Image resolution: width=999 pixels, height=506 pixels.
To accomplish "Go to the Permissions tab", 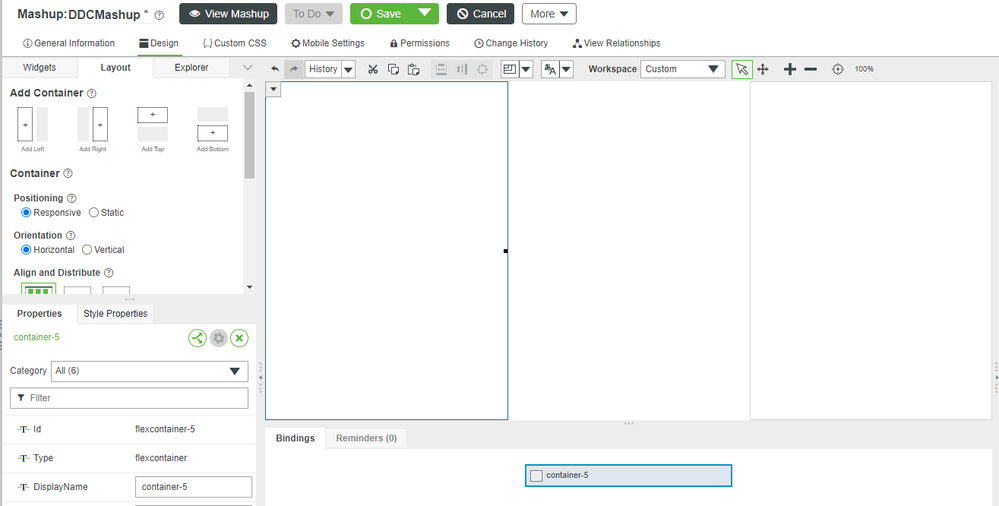I will [x=419, y=43].
